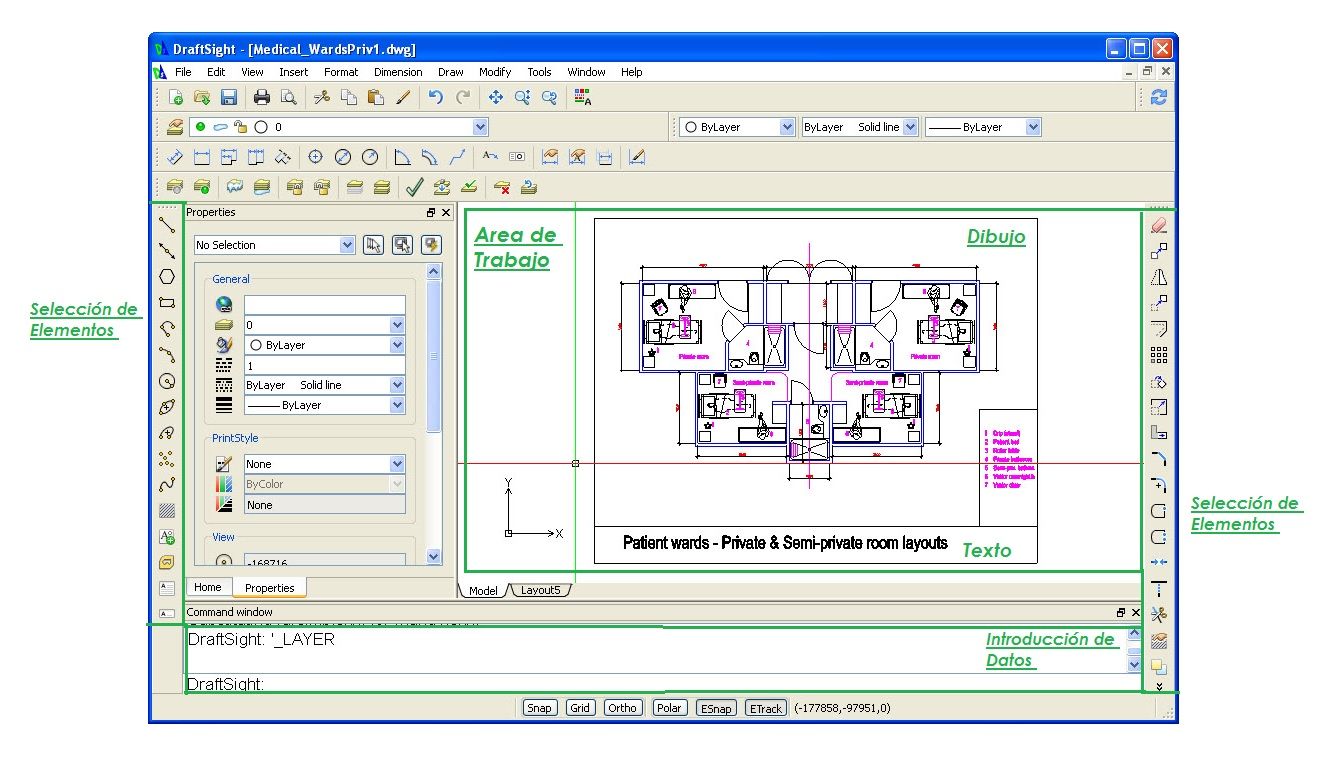The width and height of the screenshot is (1340, 764).
Task: Expand the Solid line style dropdown in toolbar
Action: (x=909, y=127)
